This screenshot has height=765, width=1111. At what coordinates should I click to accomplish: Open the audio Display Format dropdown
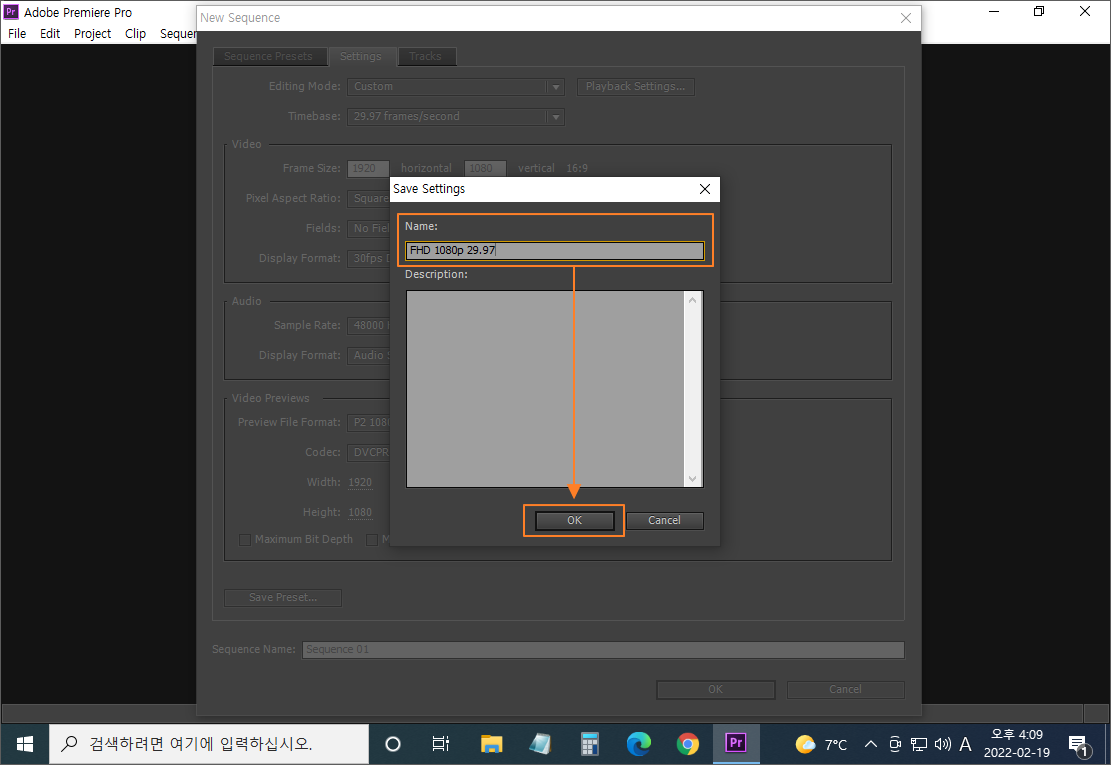click(x=368, y=356)
